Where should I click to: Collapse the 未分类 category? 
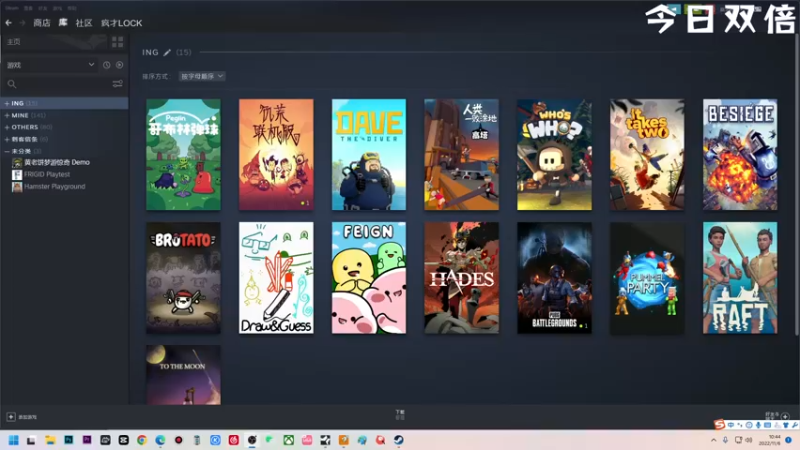pos(7,152)
